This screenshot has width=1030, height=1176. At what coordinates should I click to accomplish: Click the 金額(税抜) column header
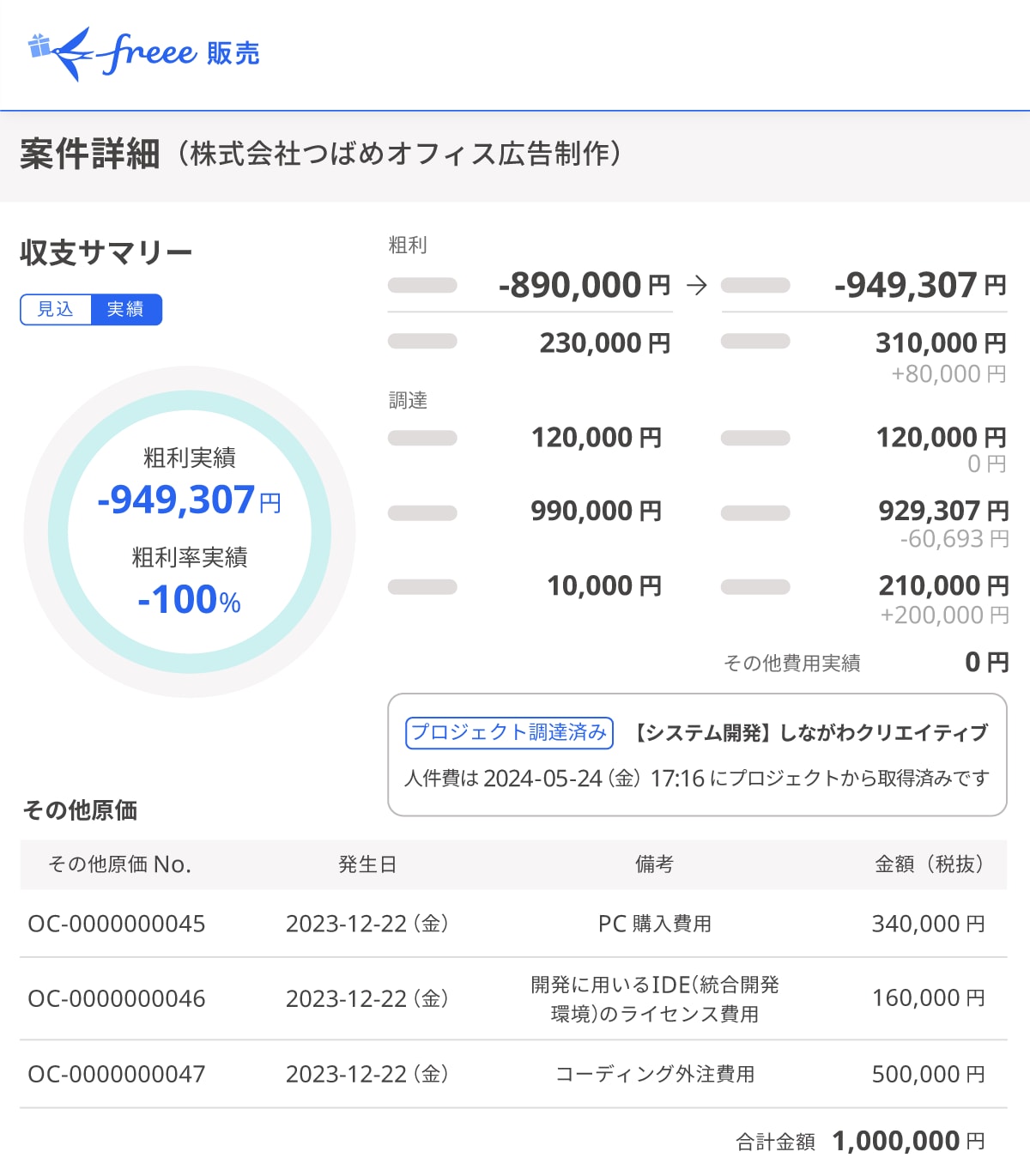pos(929,864)
